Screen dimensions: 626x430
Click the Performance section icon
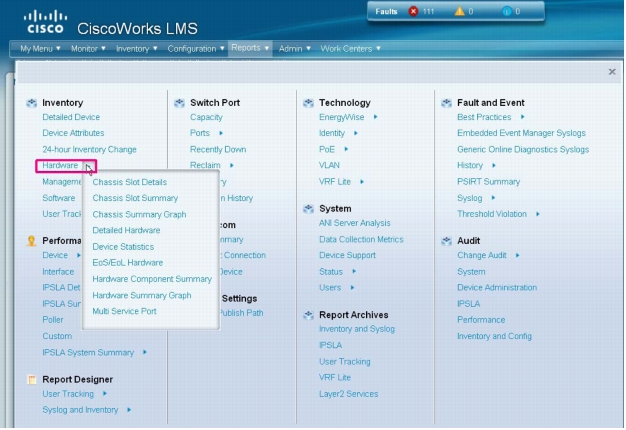tap(31, 241)
